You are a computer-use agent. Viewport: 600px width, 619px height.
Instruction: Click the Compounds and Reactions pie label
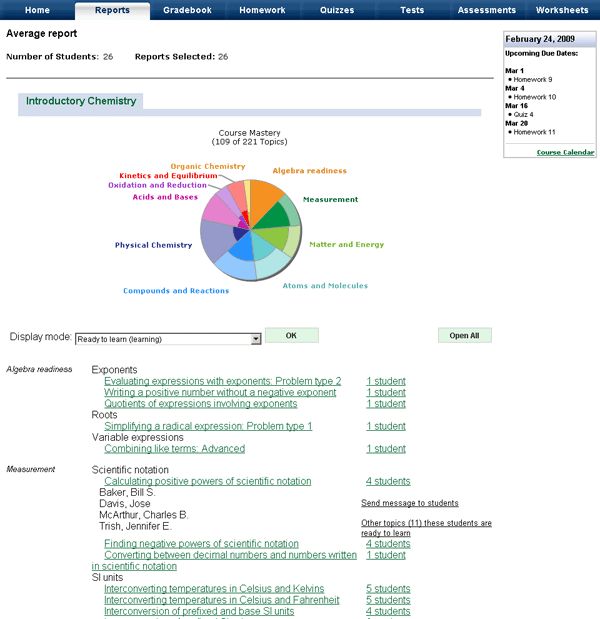(x=176, y=291)
